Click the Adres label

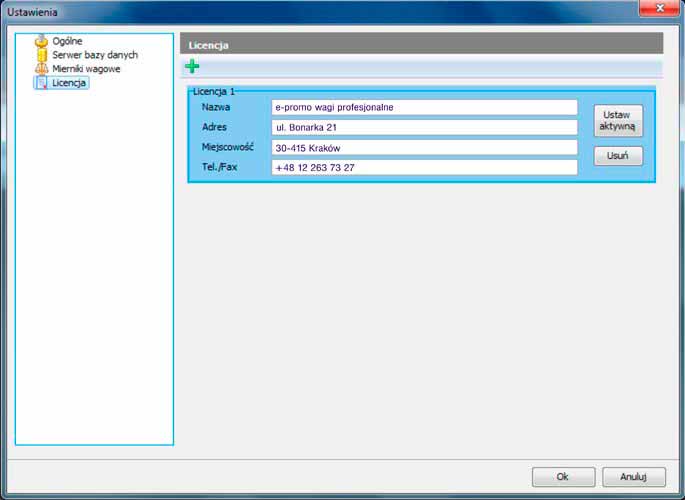tap(214, 127)
